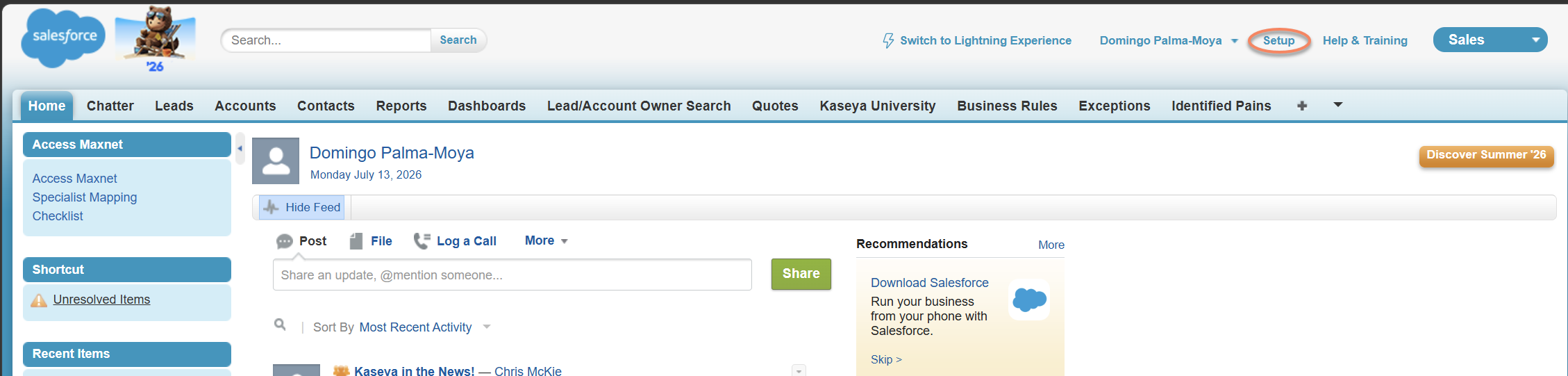Click the Lightning bolt icon

888,41
